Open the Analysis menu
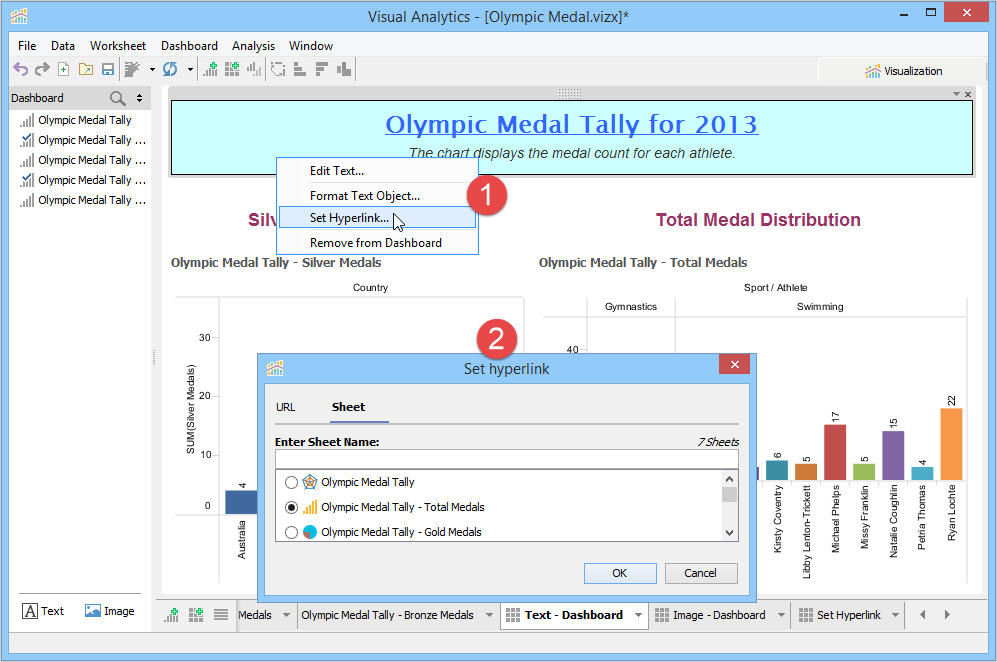The width and height of the screenshot is (997, 662). point(253,46)
